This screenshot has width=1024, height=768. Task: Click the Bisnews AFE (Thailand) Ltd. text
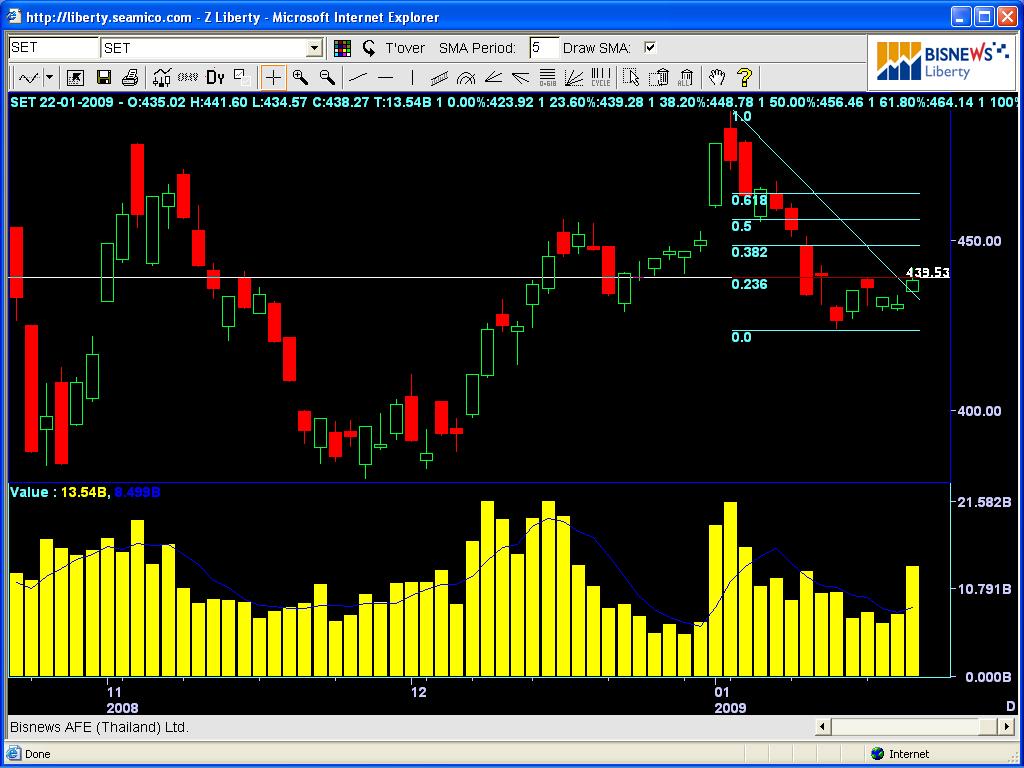click(99, 727)
